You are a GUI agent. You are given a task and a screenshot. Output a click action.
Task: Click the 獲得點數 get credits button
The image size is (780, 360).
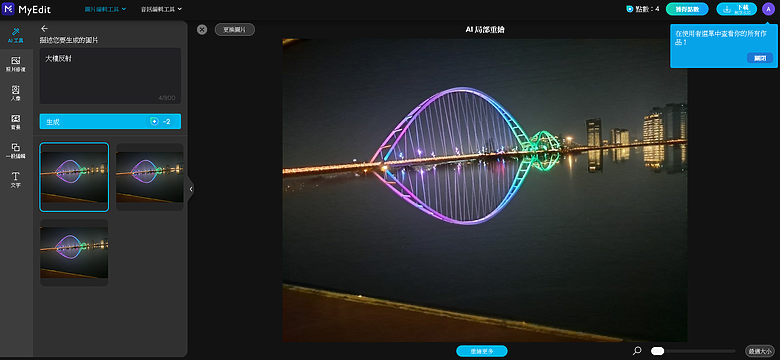pyautogui.click(x=687, y=9)
